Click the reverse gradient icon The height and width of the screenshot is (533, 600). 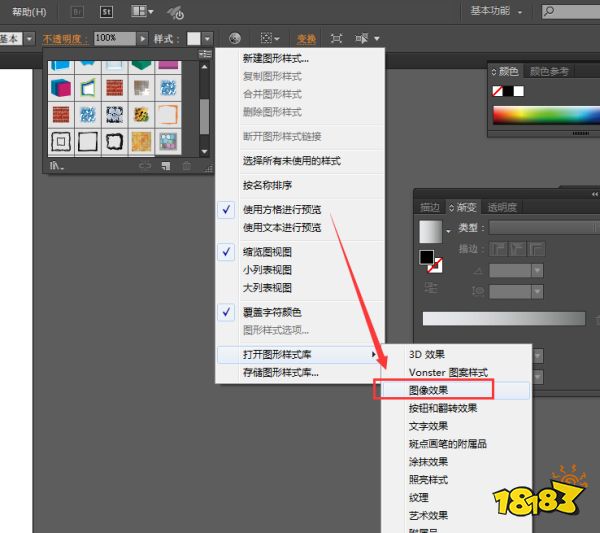429,287
